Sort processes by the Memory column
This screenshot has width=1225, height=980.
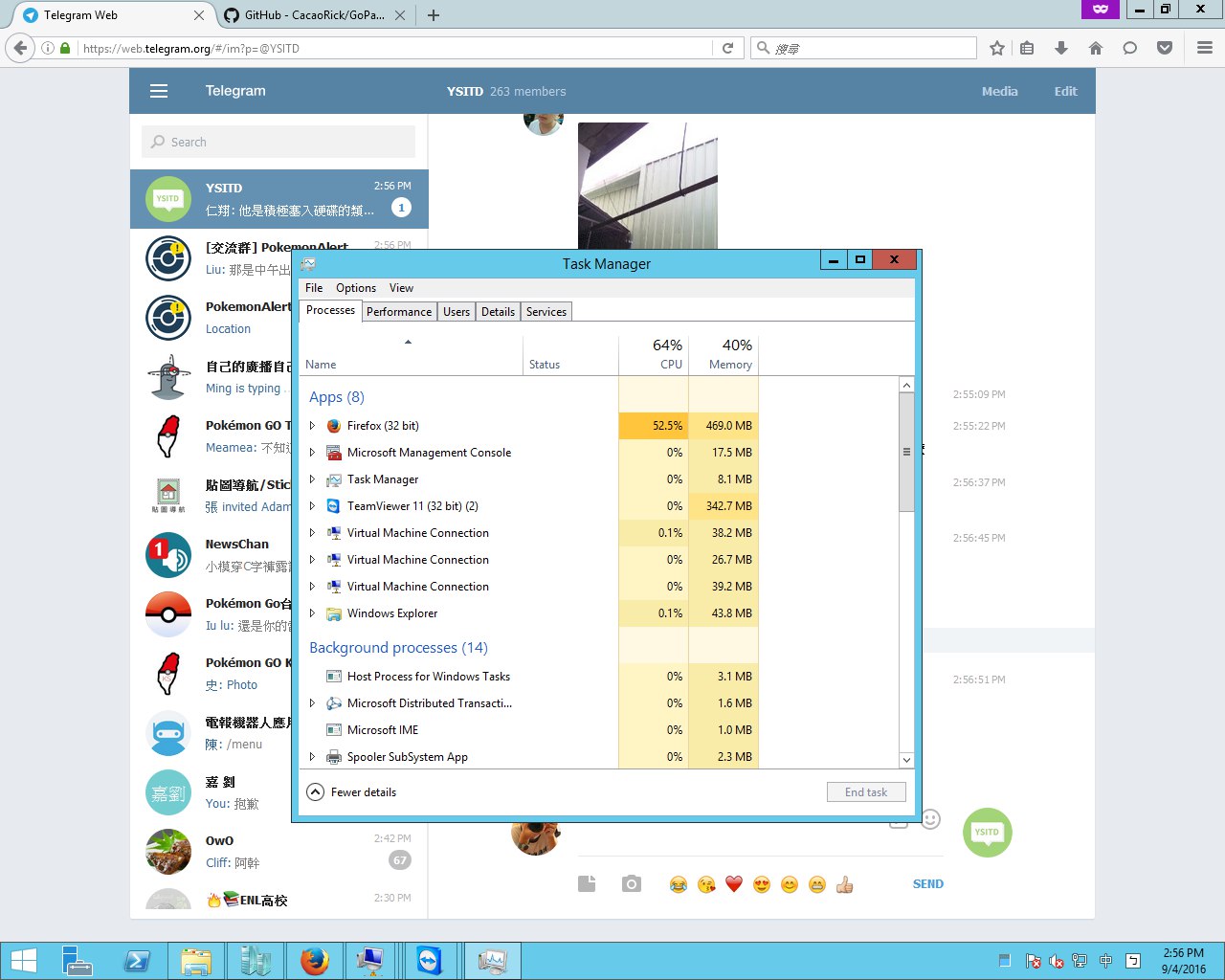click(724, 353)
